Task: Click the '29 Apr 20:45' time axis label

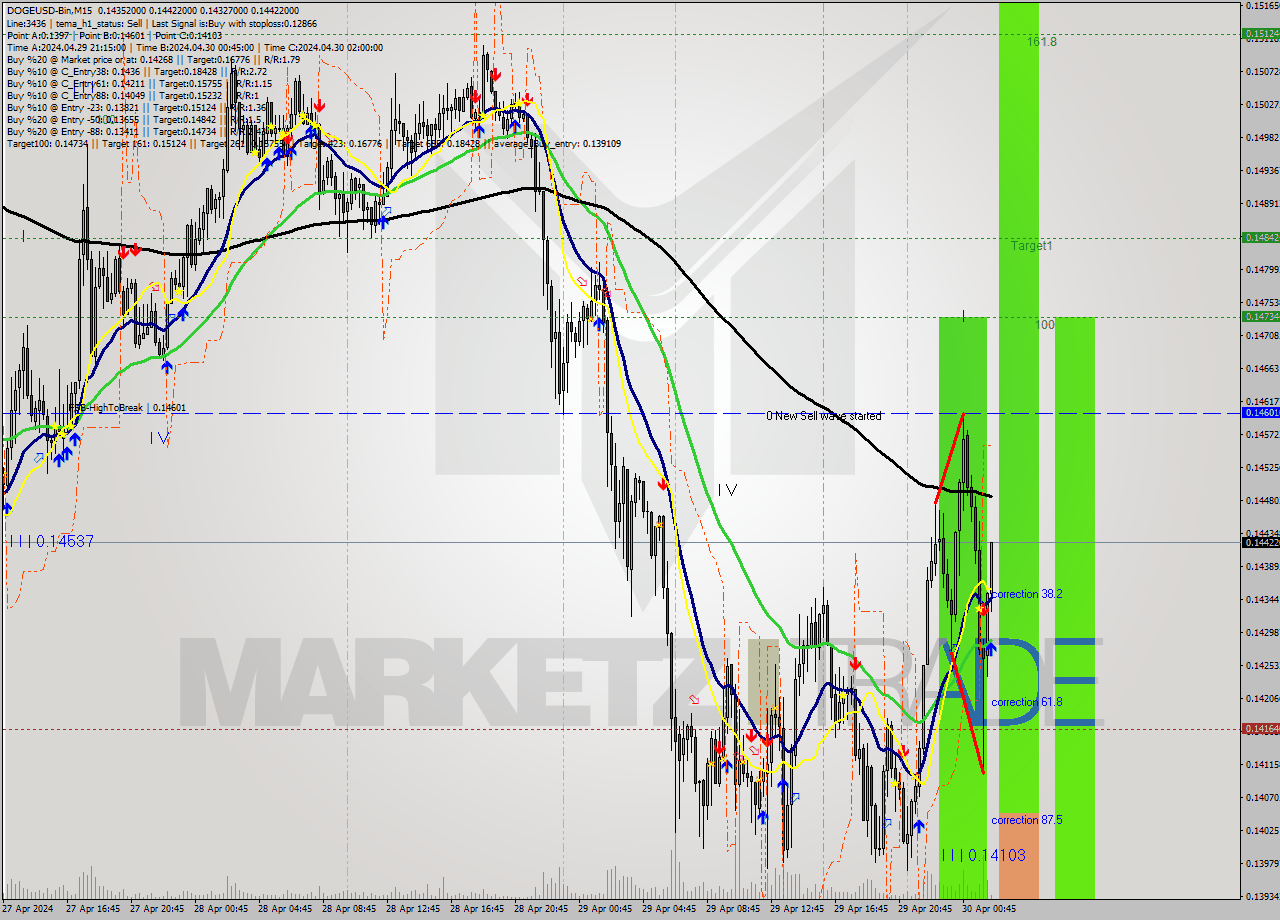Action: (925, 909)
